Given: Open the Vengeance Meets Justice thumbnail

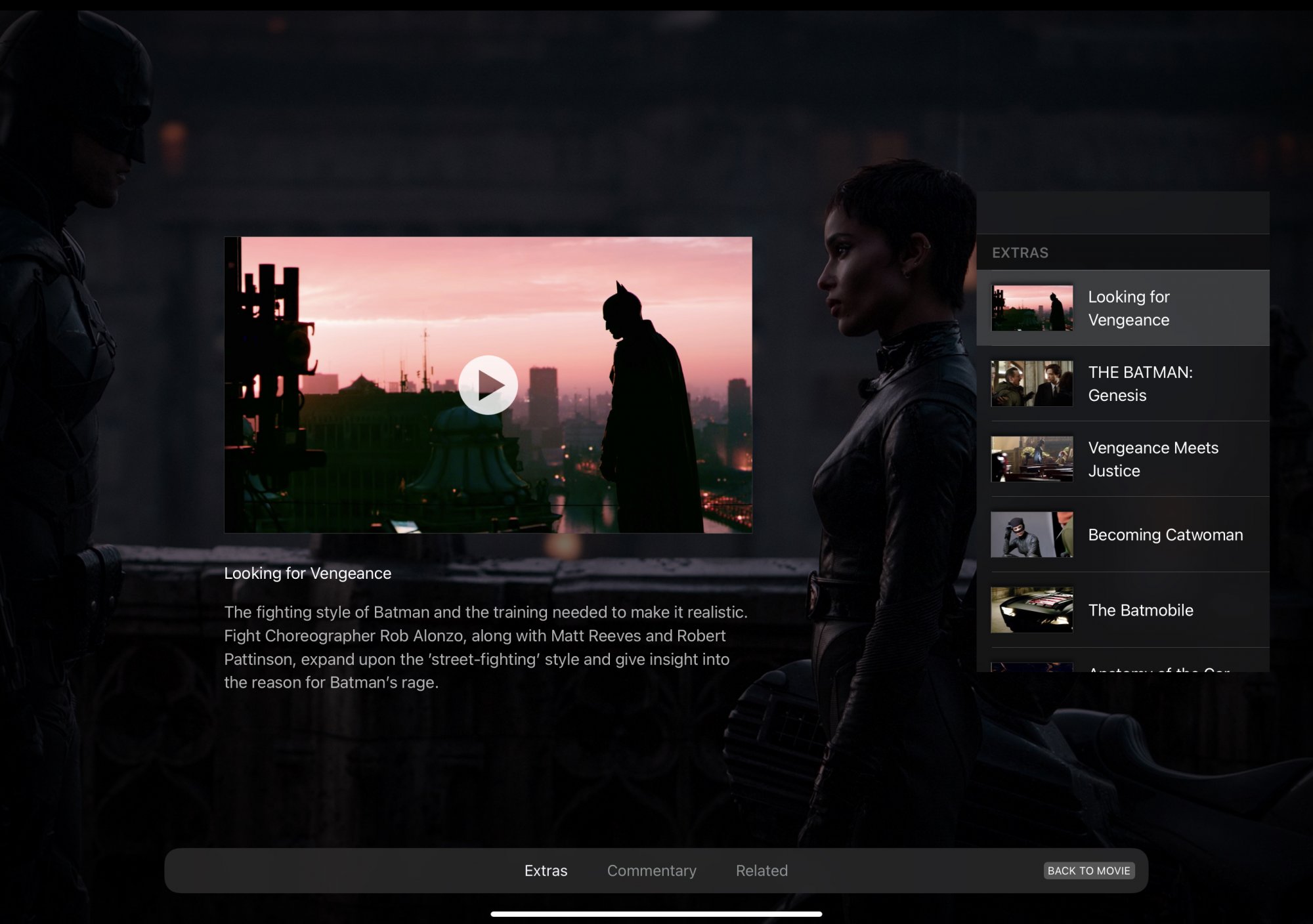Looking at the screenshot, I should coord(1031,459).
